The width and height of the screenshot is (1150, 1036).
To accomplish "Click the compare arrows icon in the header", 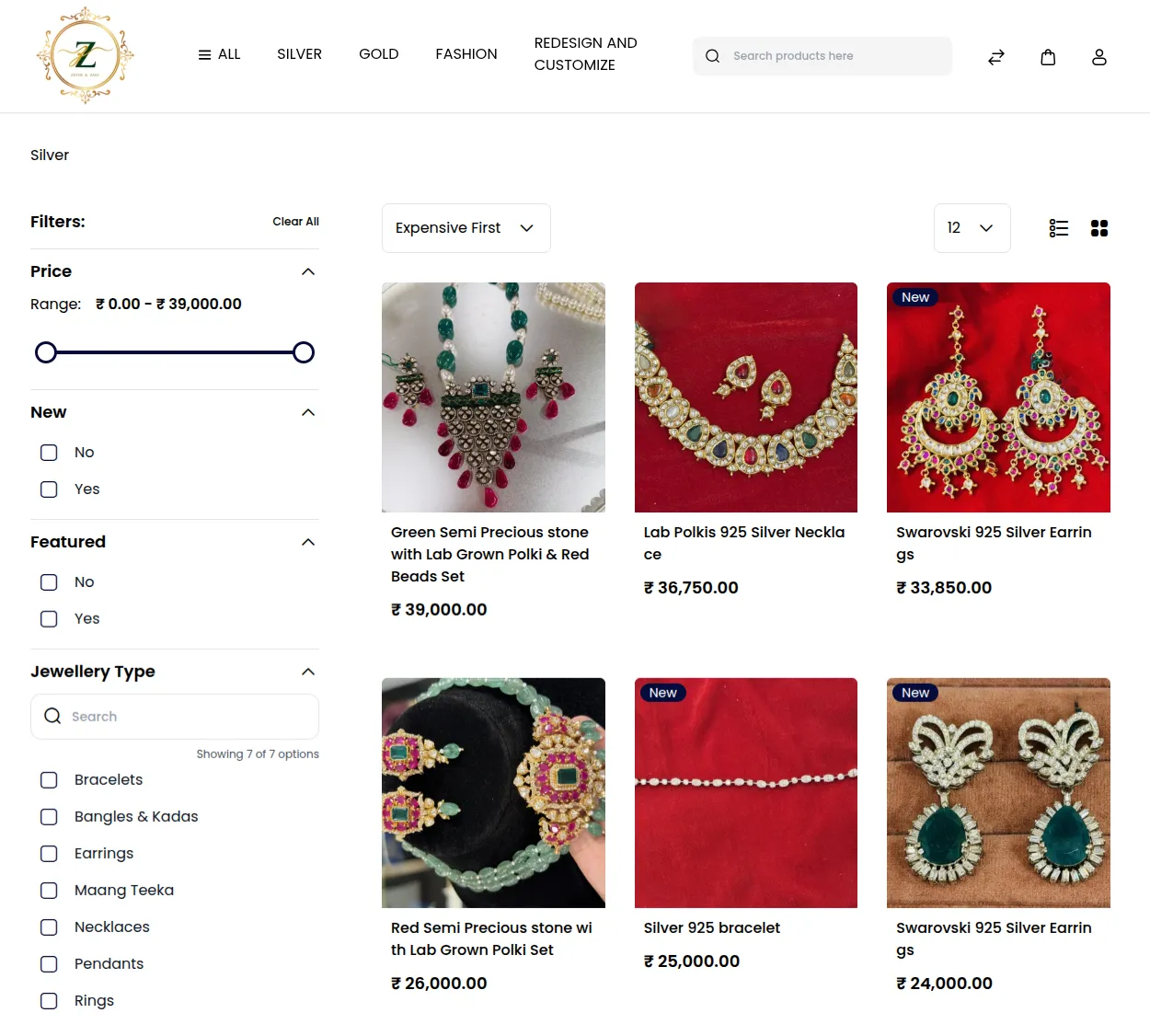I will point(995,56).
